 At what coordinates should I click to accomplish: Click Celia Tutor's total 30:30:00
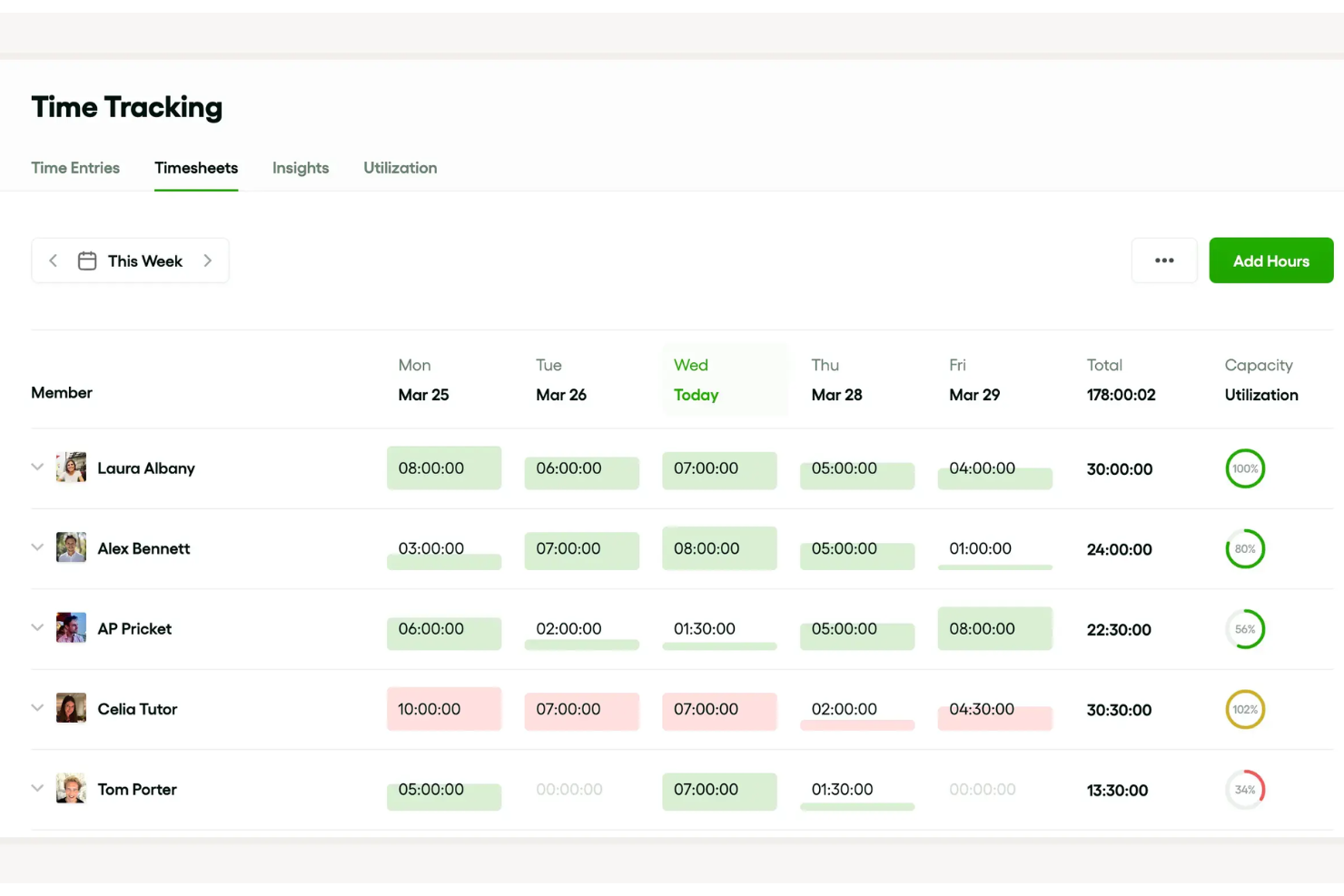[x=1119, y=710]
